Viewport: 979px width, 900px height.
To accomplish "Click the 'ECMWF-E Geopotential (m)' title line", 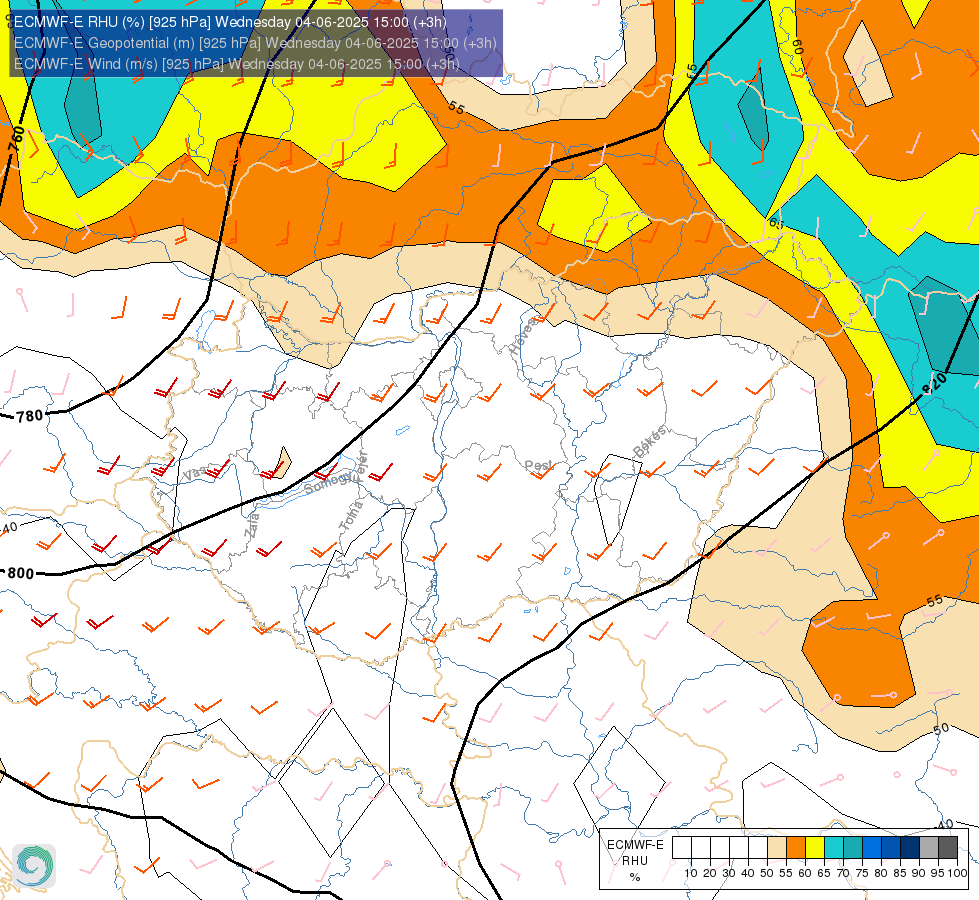I will [255, 43].
